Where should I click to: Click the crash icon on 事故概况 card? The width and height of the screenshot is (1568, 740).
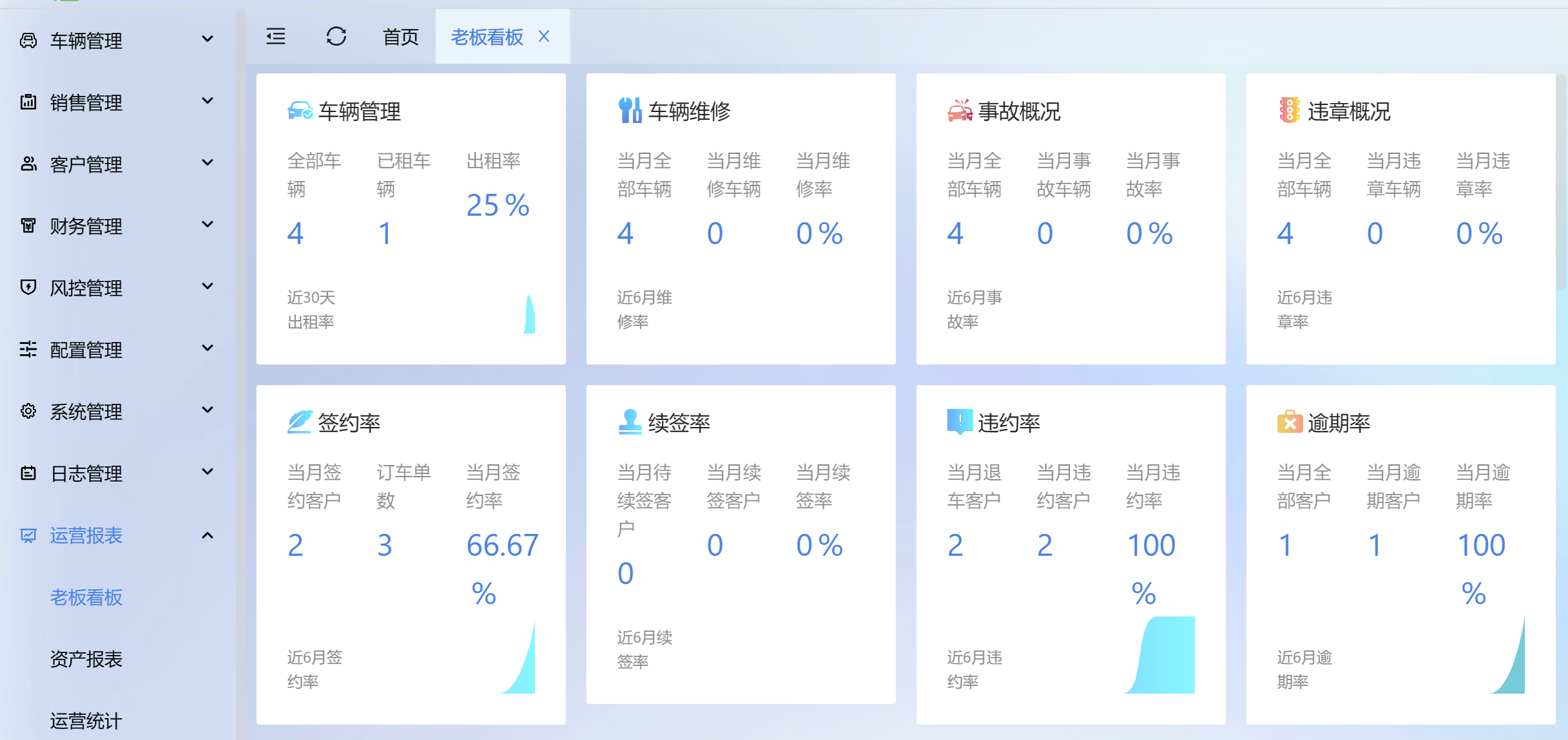960,111
